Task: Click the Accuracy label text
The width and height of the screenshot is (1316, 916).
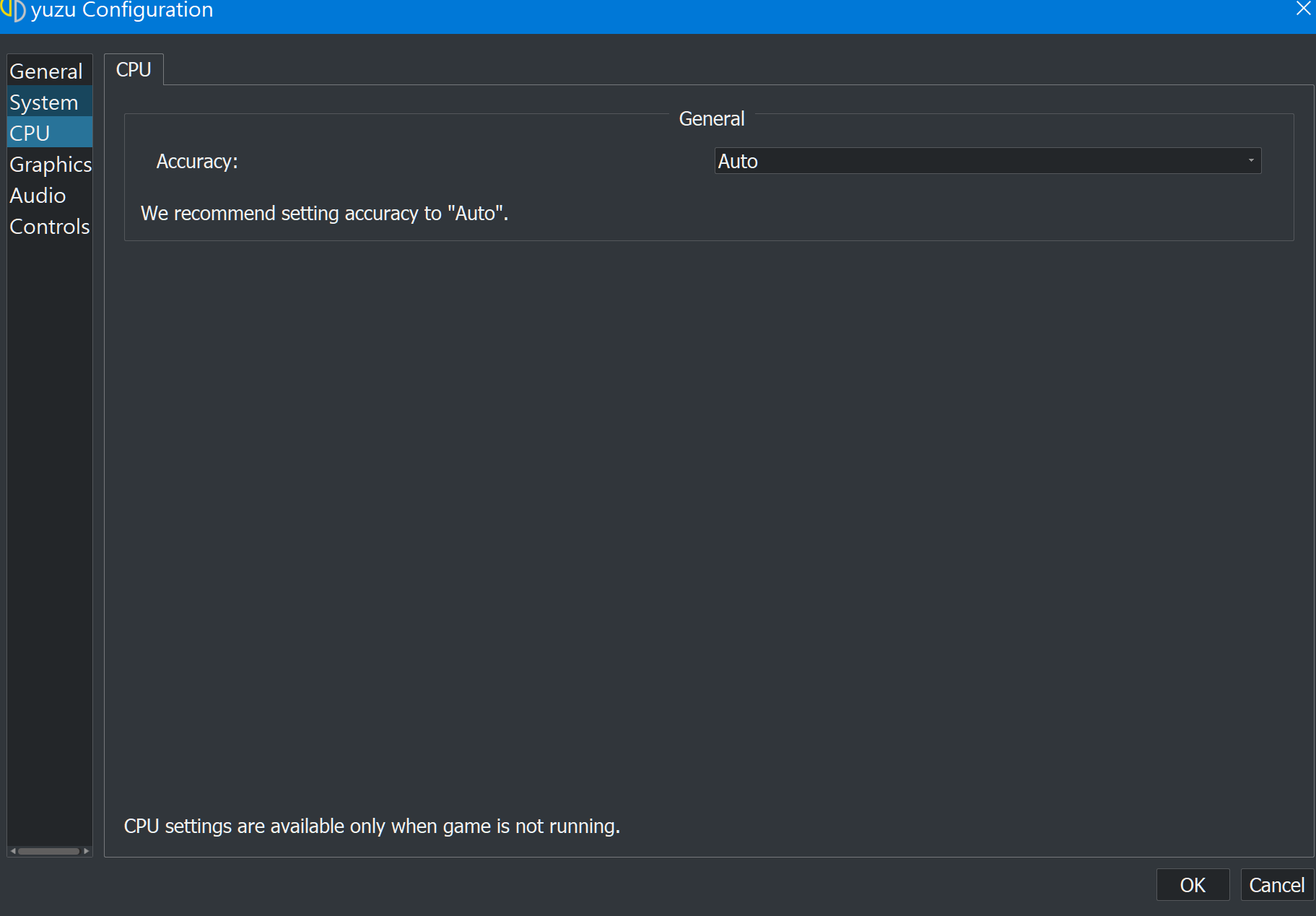Action: pos(197,161)
